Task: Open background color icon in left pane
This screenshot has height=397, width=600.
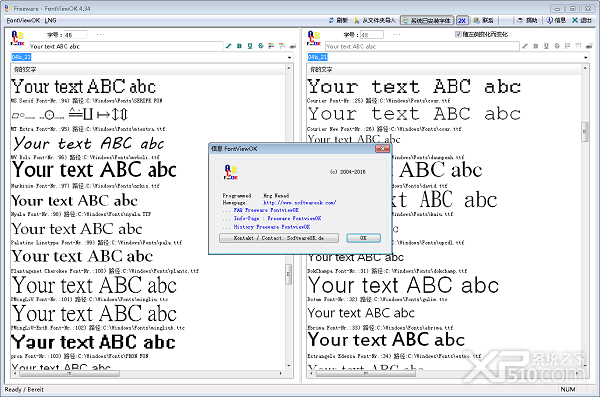Action: click(282, 46)
